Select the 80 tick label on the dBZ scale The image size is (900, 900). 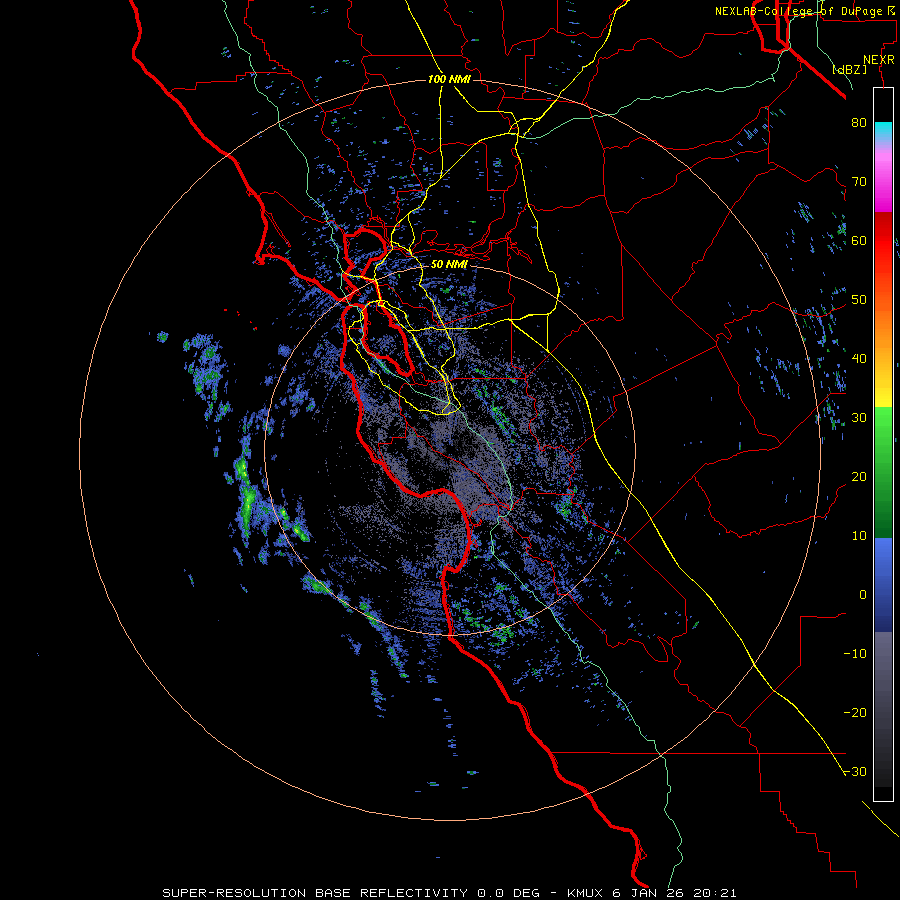point(859,122)
